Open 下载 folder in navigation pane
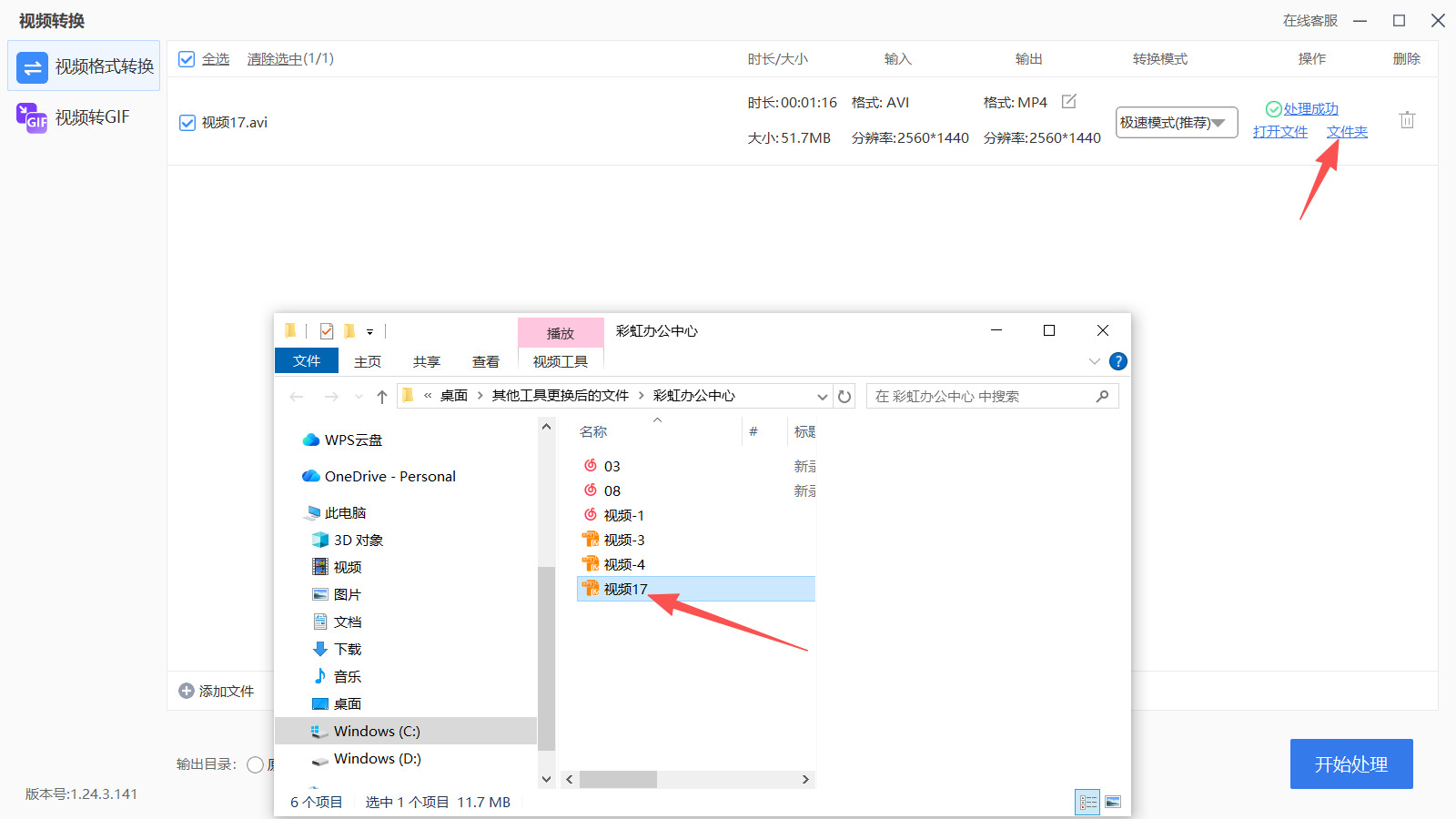This screenshot has height=819, width=1456. 337,649
